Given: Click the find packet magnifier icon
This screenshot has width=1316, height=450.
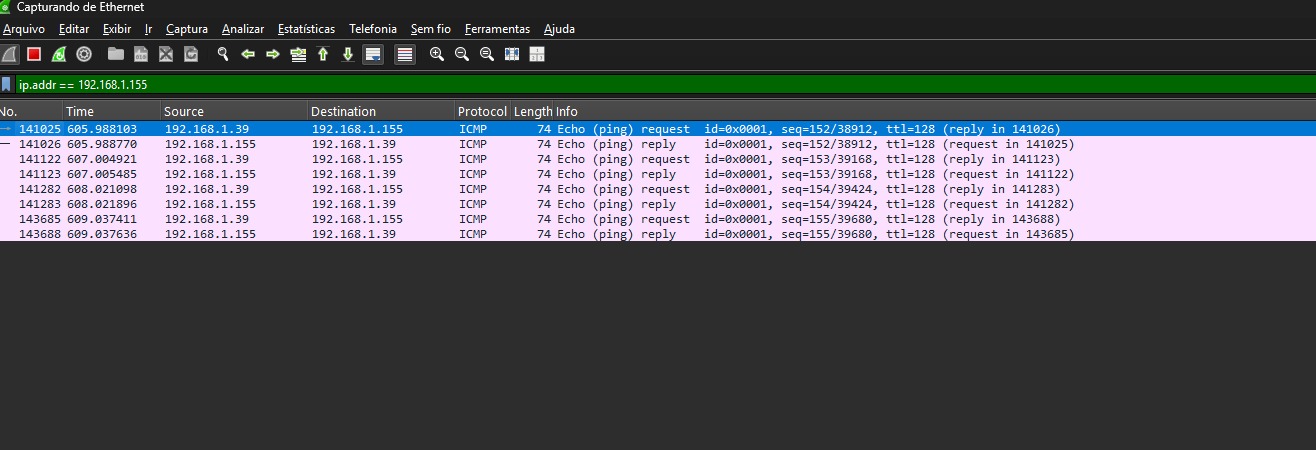Looking at the screenshot, I should click(222, 54).
